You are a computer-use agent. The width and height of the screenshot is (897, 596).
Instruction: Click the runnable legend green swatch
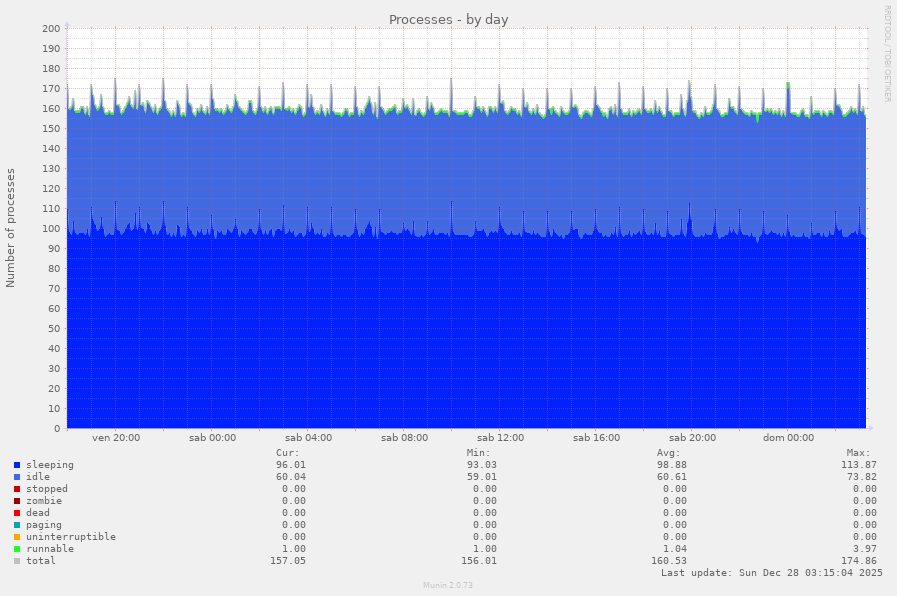click(17, 549)
